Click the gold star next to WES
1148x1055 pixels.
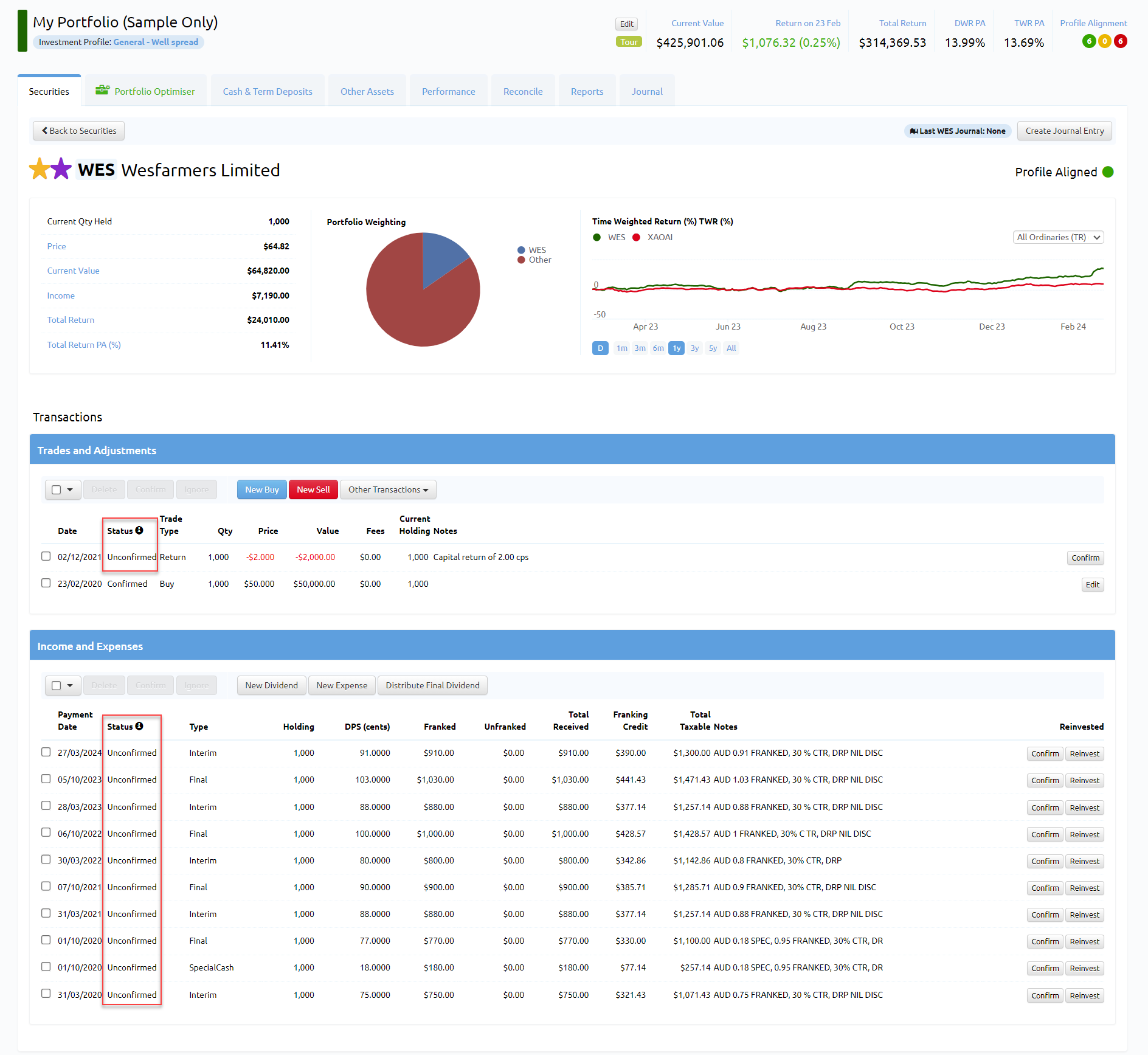40,169
